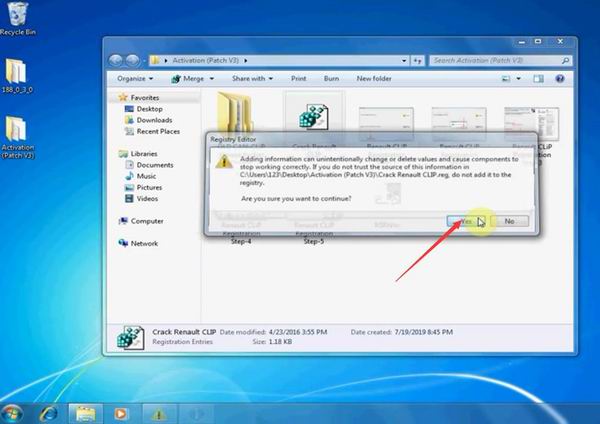
Task: Click the Windows Media Player taskbar icon
Action: 121,411
